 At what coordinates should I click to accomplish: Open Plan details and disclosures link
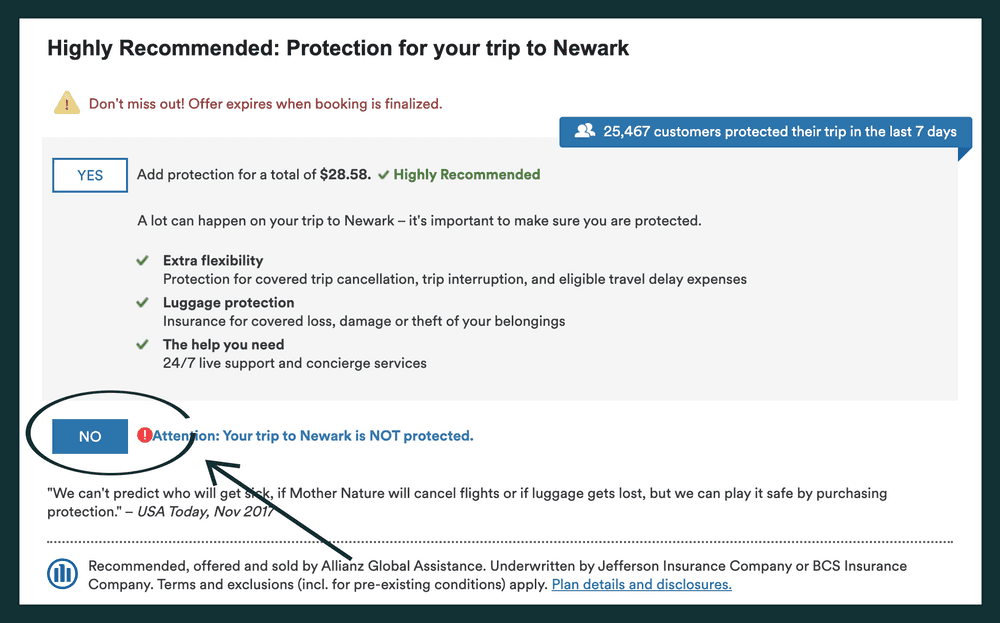[x=641, y=584]
